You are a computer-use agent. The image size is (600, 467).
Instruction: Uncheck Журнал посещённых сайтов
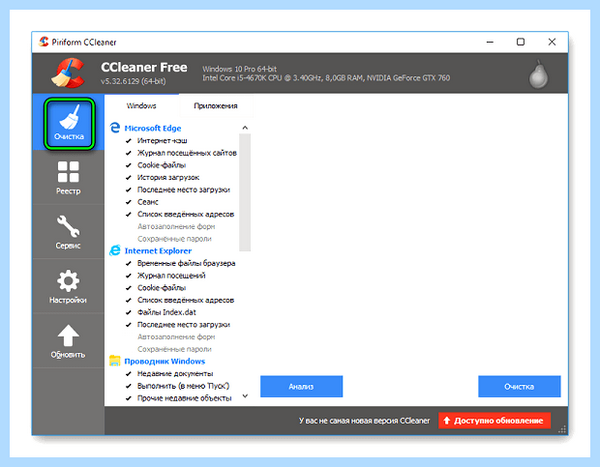click(x=129, y=153)
